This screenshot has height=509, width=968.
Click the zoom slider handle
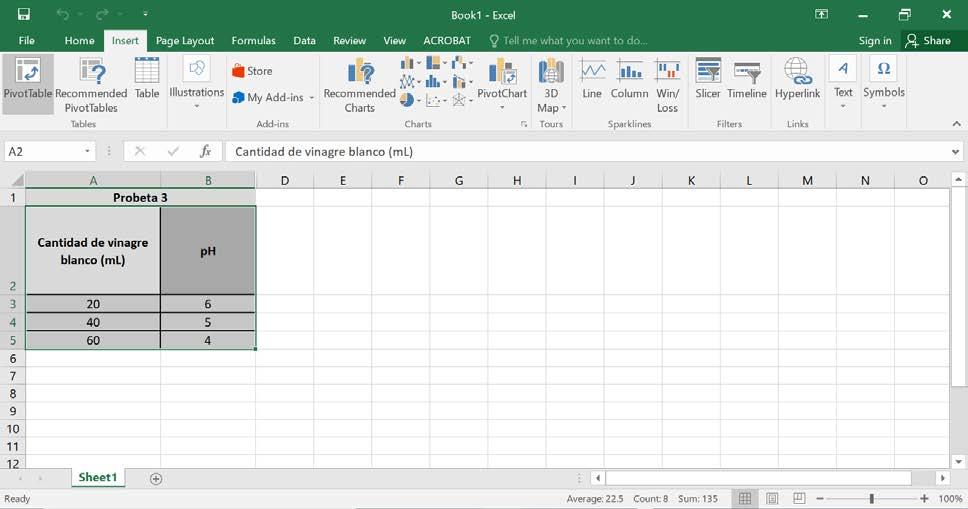(872, 498)
